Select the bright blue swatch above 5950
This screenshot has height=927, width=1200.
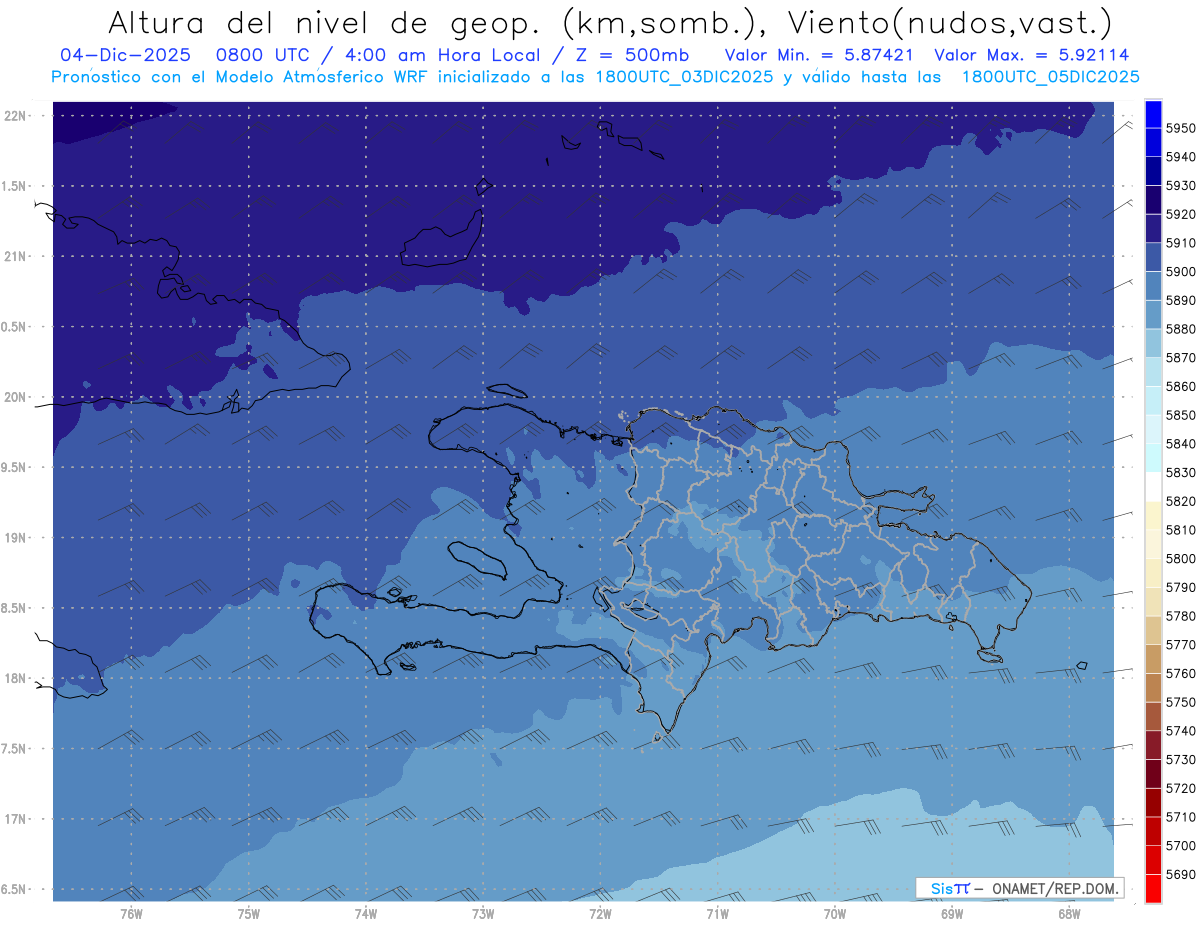(x=1153, y=114)
